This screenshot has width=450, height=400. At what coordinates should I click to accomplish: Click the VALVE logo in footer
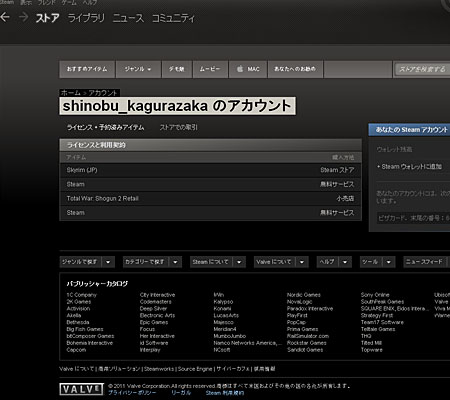click(x=81, y=389)
